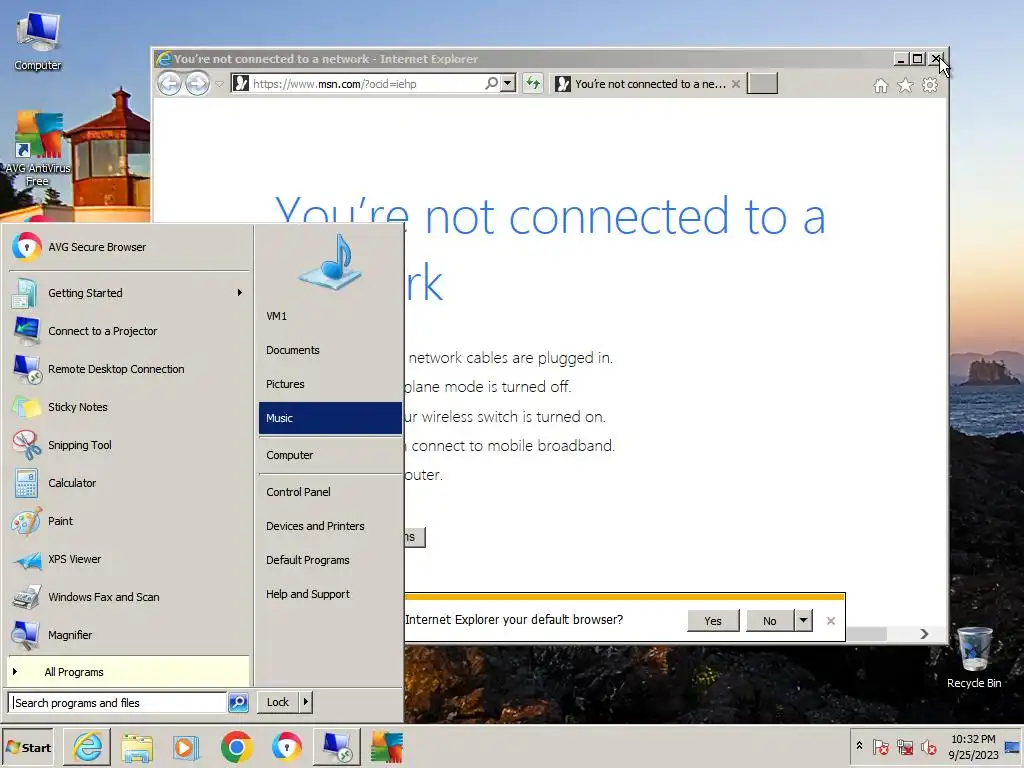Launch Getting Started from Start menu
The width and height of the screenshot is (1024, 768).
129,293
